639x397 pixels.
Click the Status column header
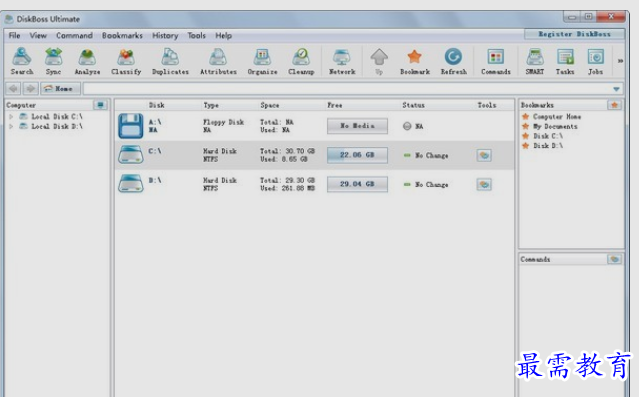point(413,105)
